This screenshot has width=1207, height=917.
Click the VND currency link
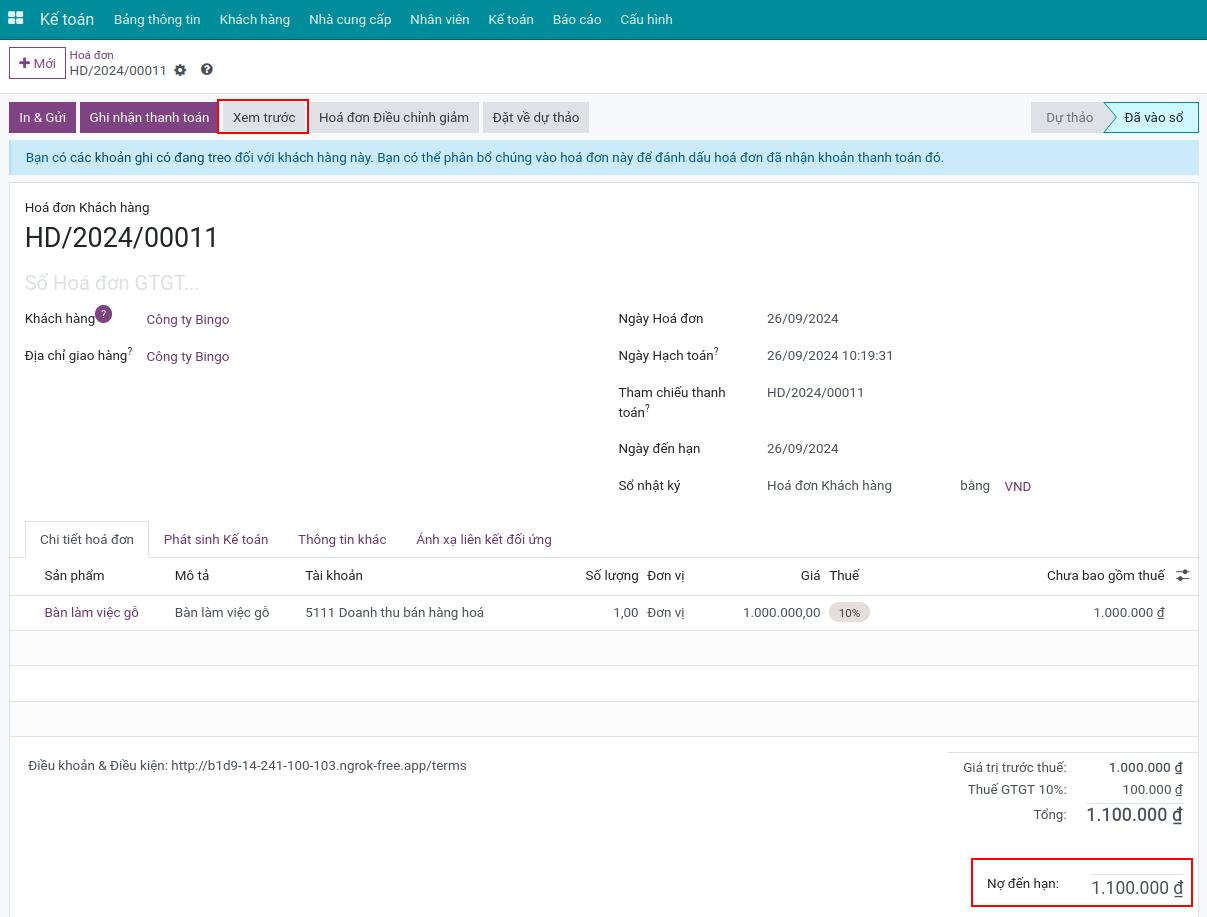1018,486
